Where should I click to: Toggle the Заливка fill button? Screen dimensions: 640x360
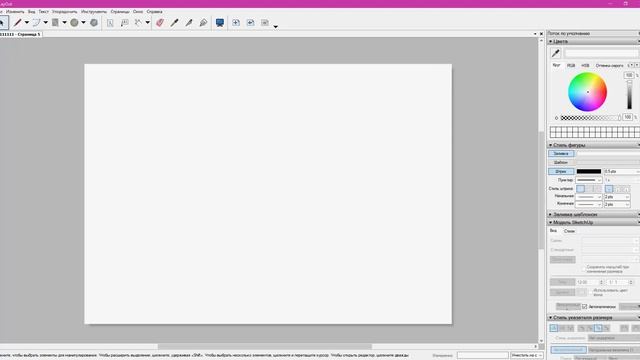pyautogui.click(x=561, y=153)
